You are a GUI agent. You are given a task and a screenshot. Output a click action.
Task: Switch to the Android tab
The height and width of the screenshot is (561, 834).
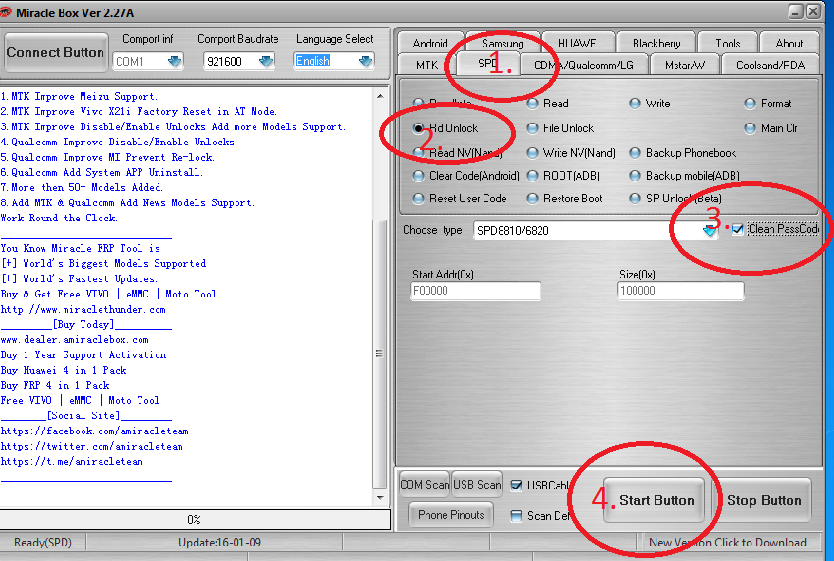click(x=430, y=43)
